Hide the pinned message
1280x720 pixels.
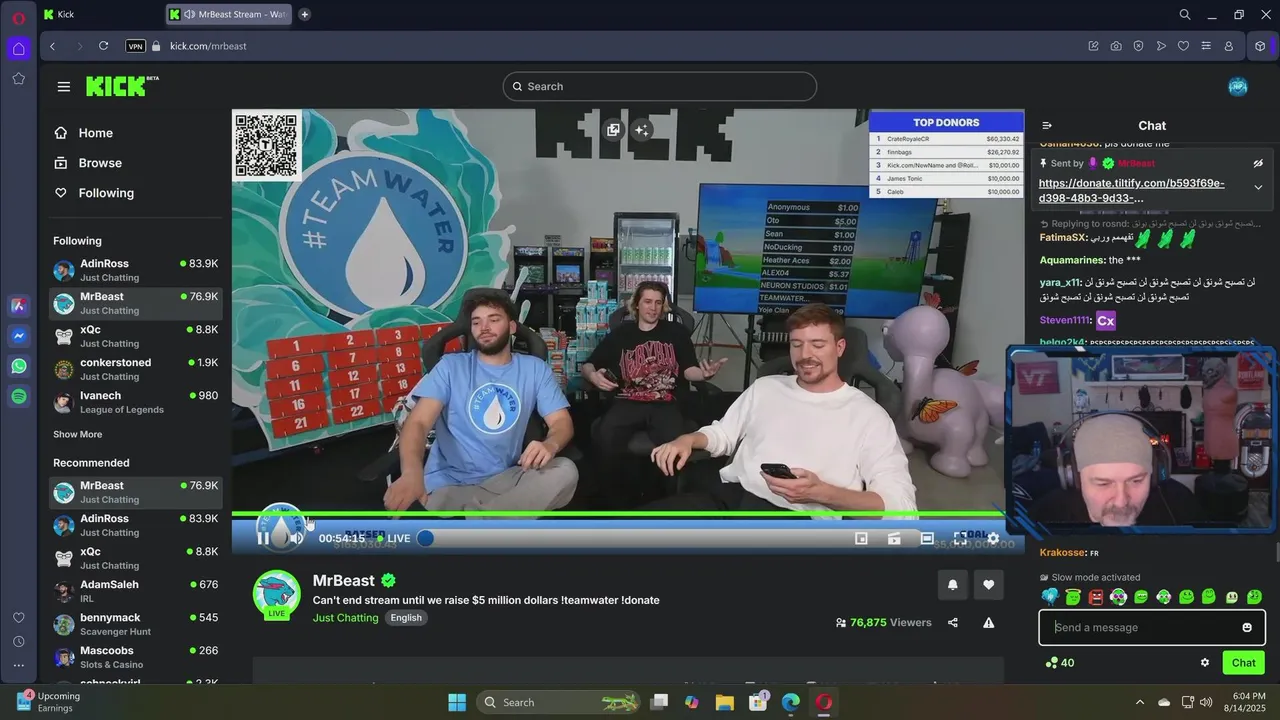click(1258, 163)
